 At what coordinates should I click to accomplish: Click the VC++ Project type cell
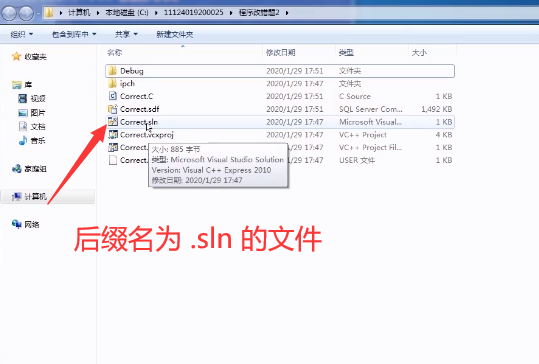[x=363, y=135]
